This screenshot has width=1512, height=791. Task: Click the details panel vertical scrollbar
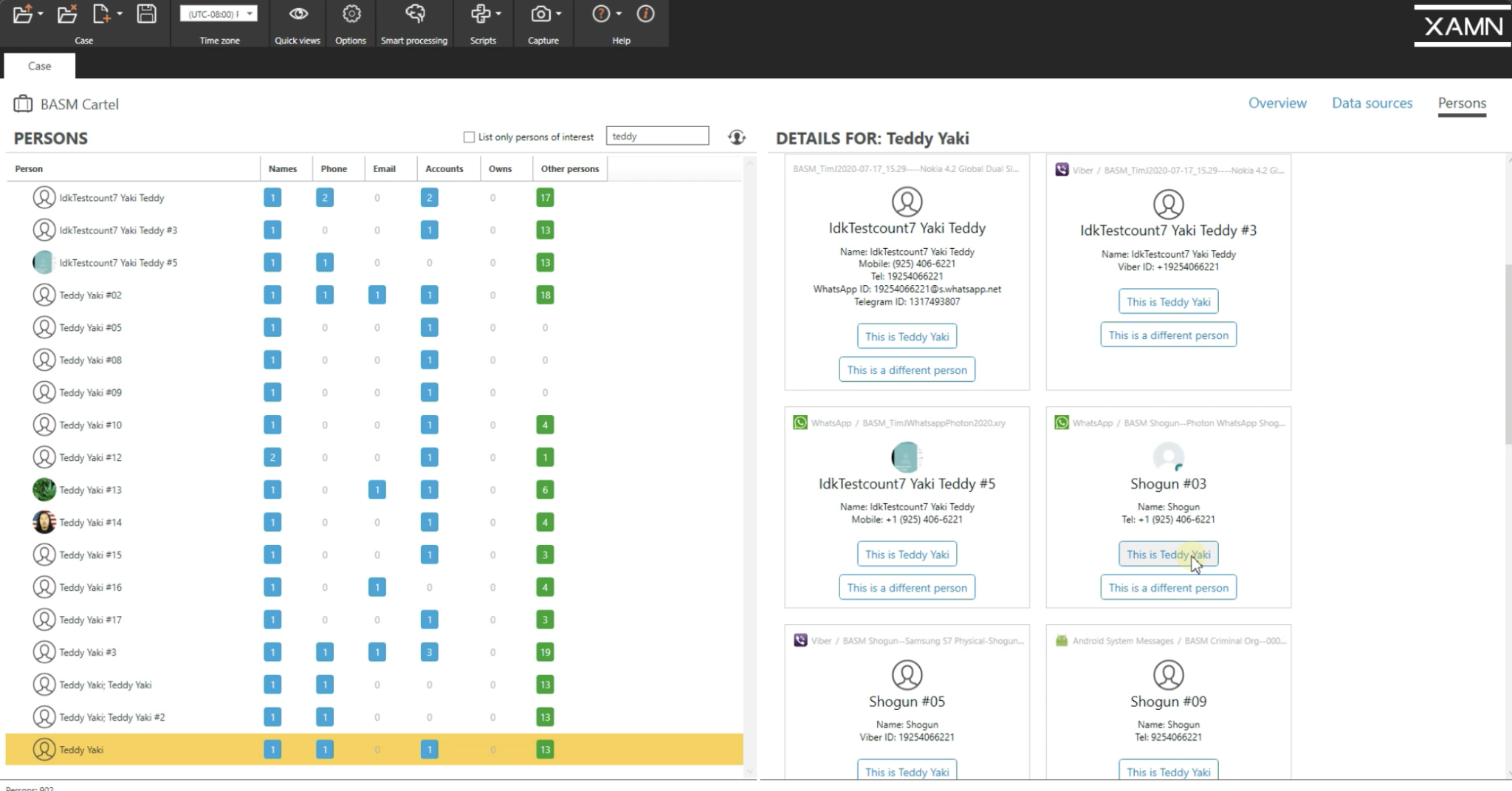coord(1507,355)
